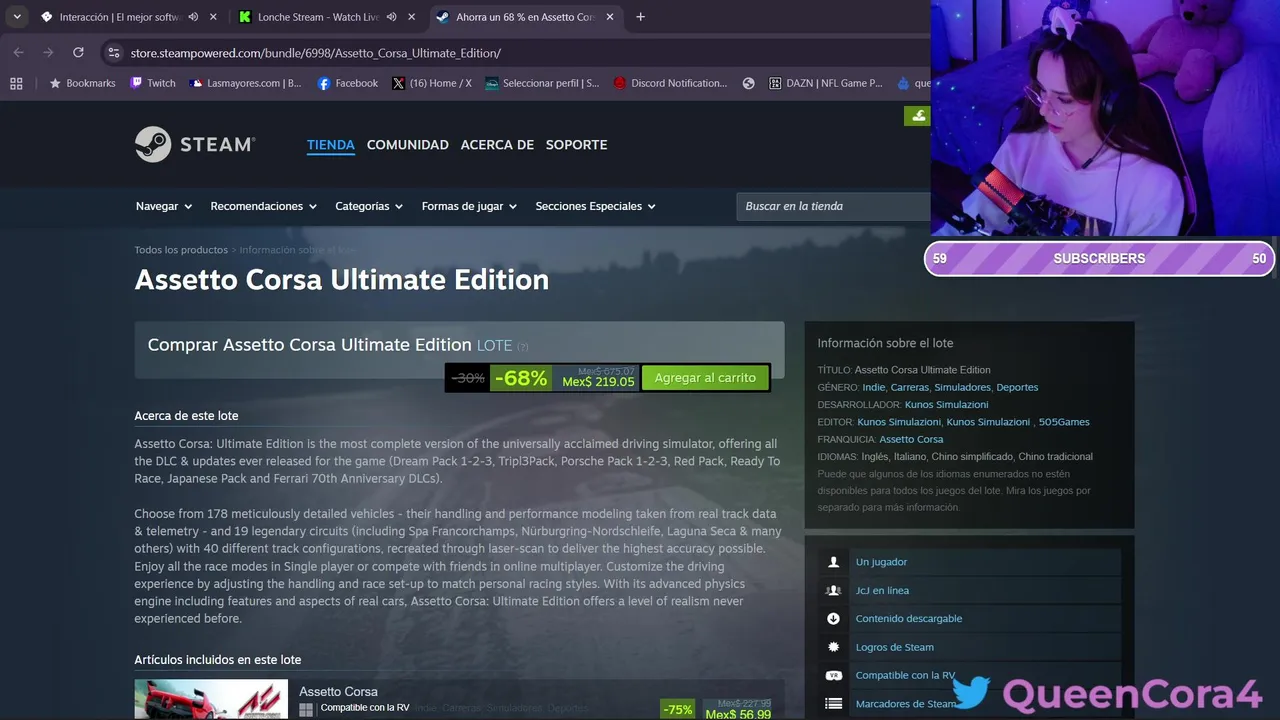Click the LOTE help question mark

523,347
